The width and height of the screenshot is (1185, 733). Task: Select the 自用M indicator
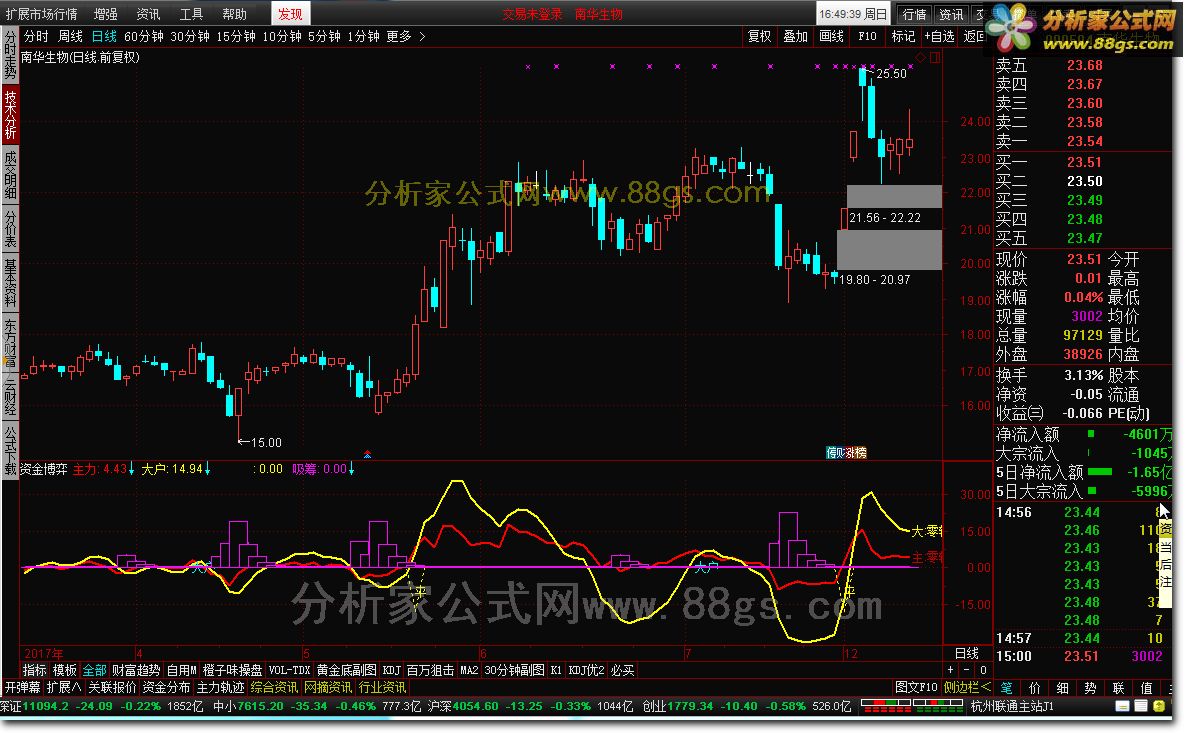click(181, 670)
